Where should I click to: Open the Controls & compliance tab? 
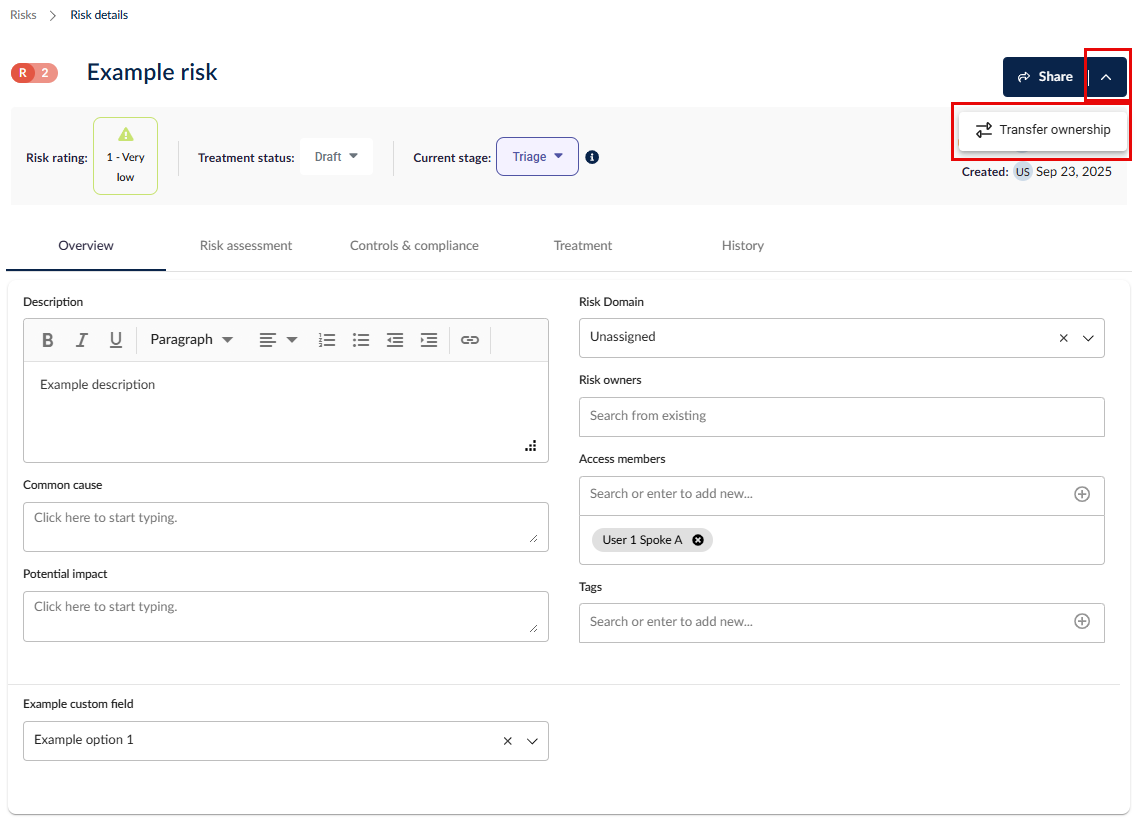pyautogui.click(x=414, y=245)
